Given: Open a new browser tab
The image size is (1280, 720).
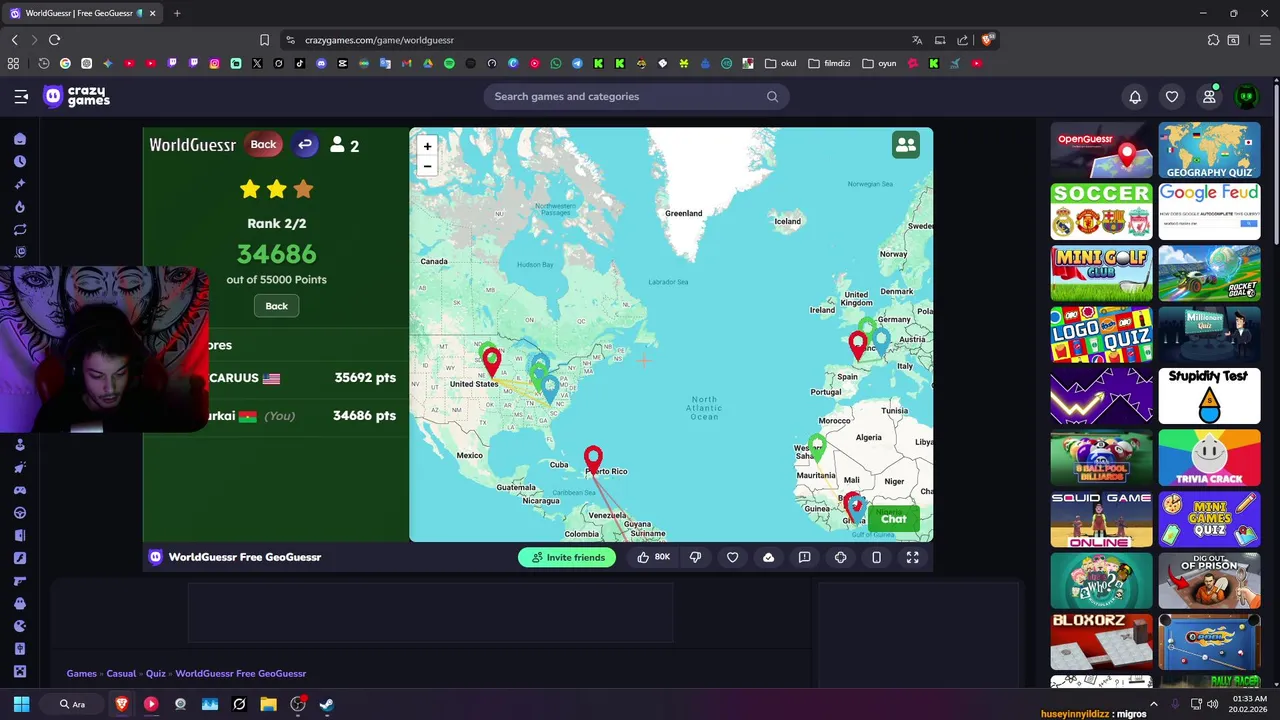Looking at the screenshot, I should 177,13.
